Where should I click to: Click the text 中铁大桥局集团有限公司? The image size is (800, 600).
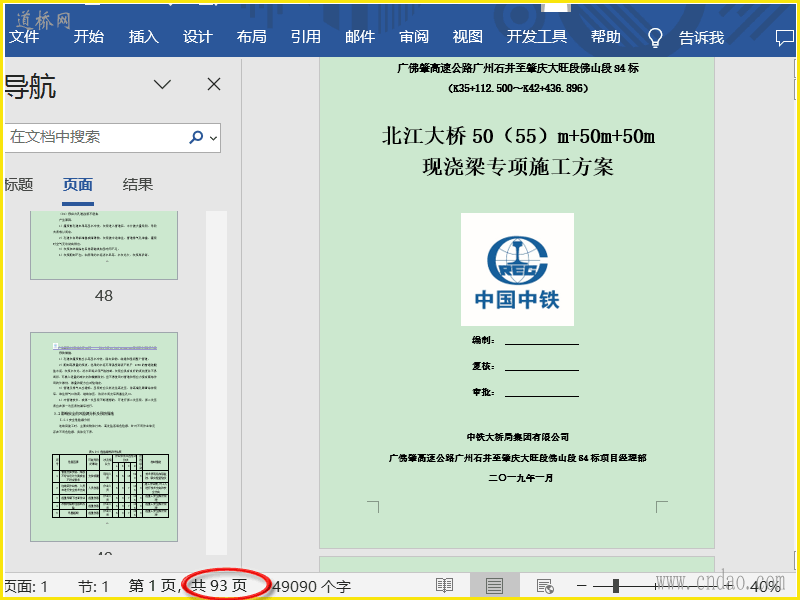tap(517, 437)
